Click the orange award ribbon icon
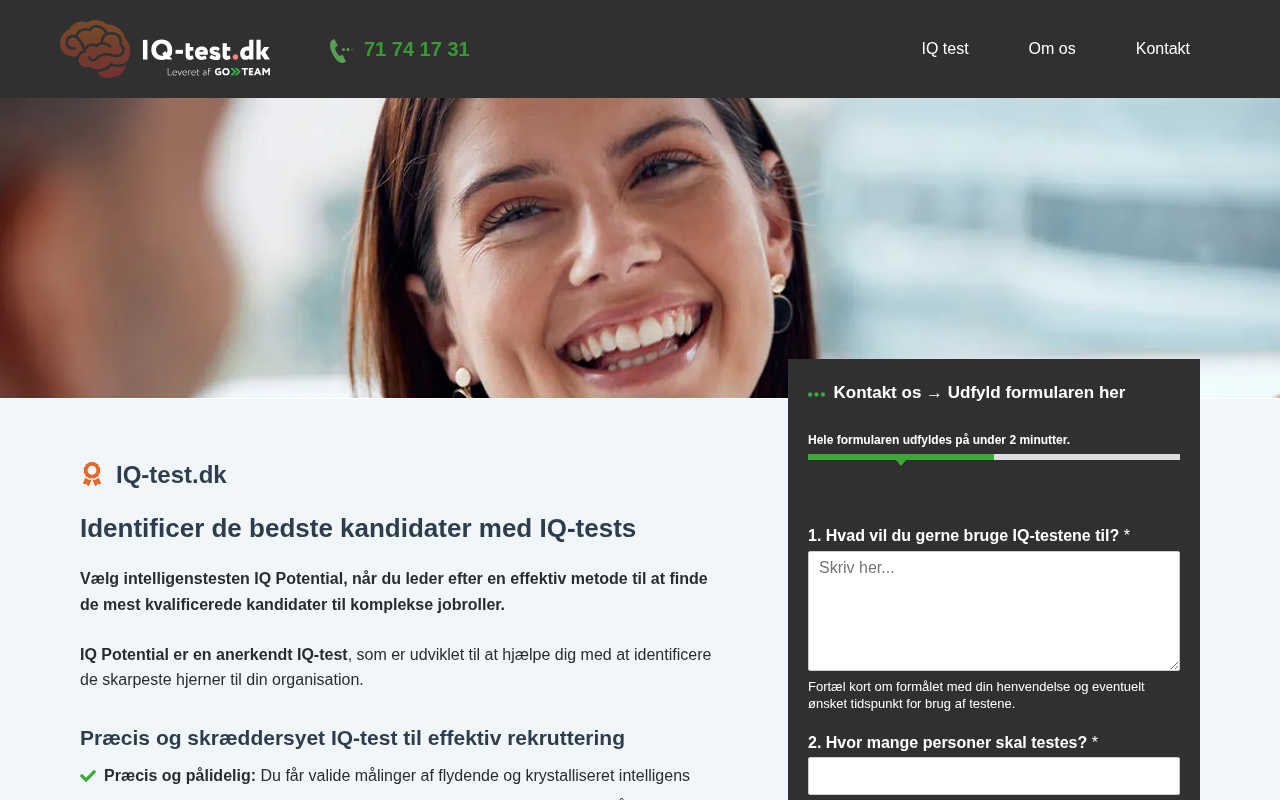Image resolution: width=1280 pixels, height=800 pixels. tap(92, 474)
